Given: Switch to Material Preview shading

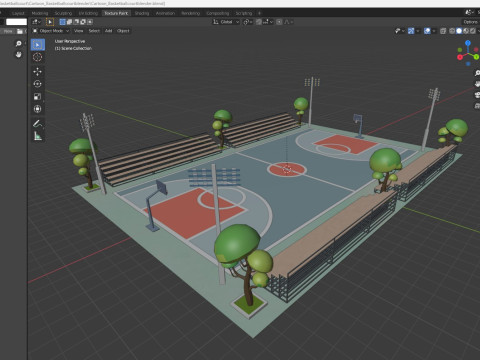Looking at the screenshot, I should pos(466,31).
